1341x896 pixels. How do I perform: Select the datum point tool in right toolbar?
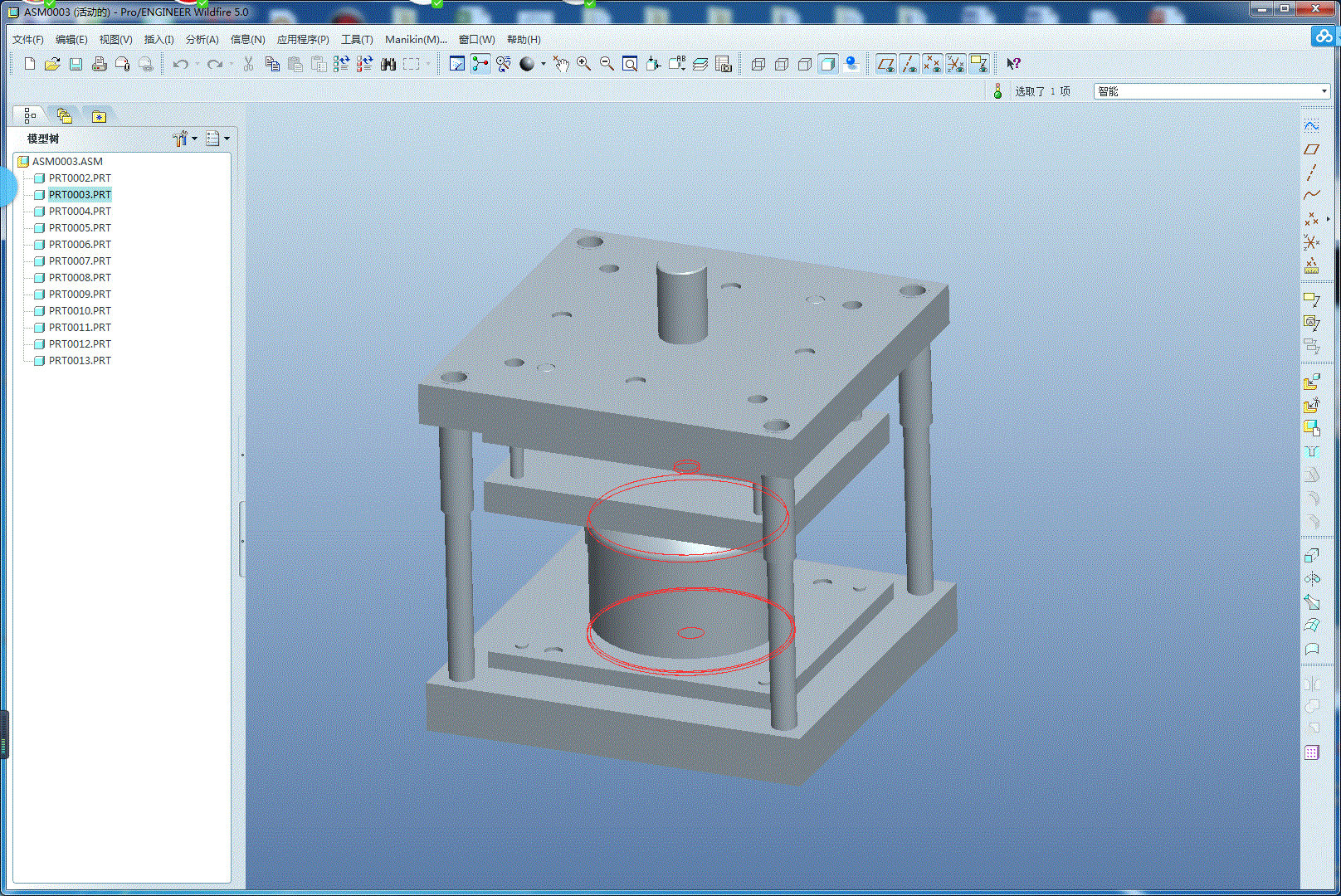[x=1311, y=219]
